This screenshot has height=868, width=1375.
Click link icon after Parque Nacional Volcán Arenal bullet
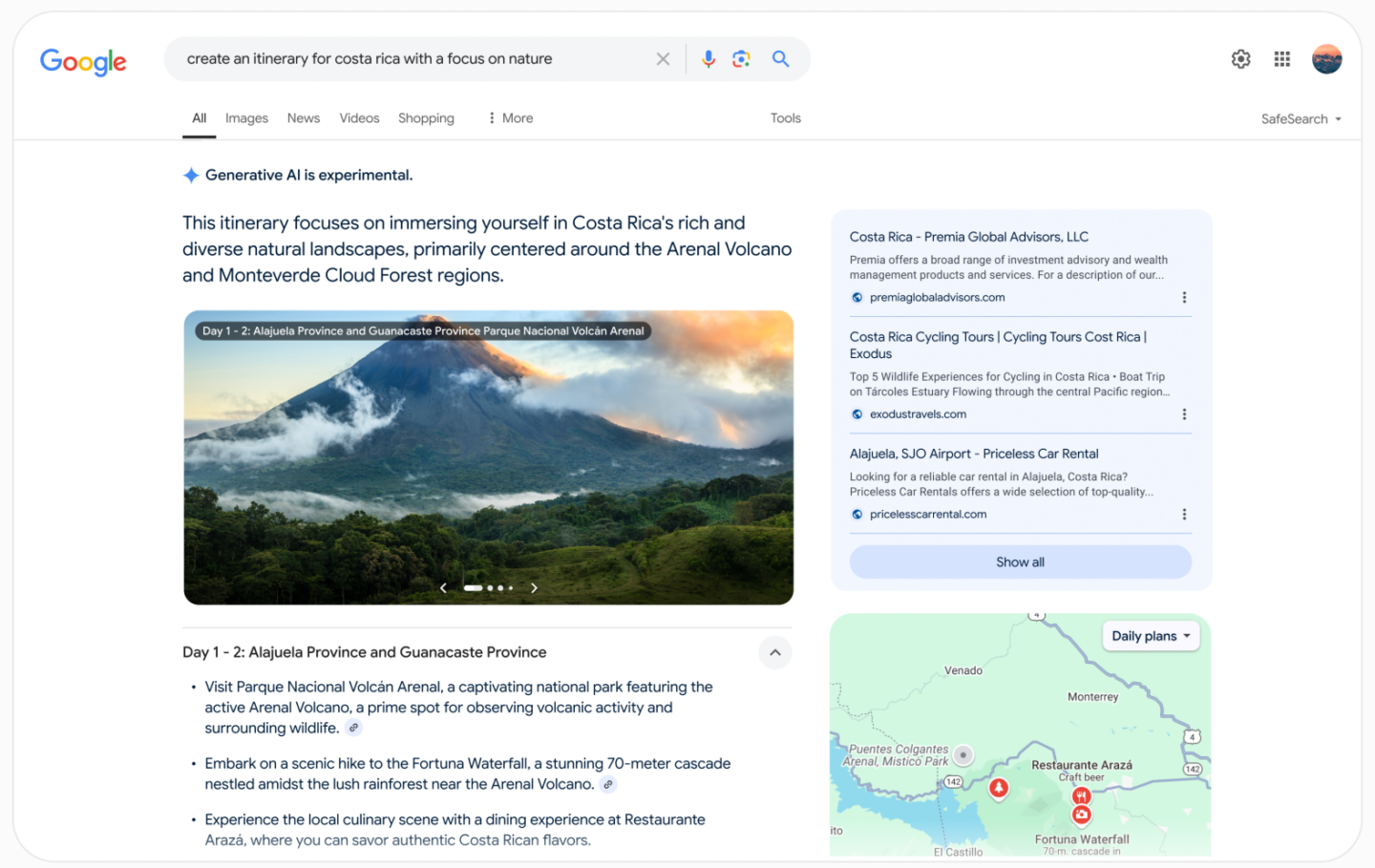pyautogui.click(x=354, y=728)
